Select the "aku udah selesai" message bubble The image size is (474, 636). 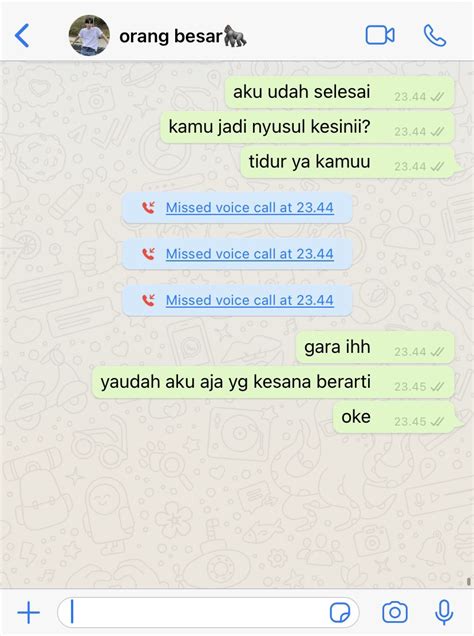339,92
